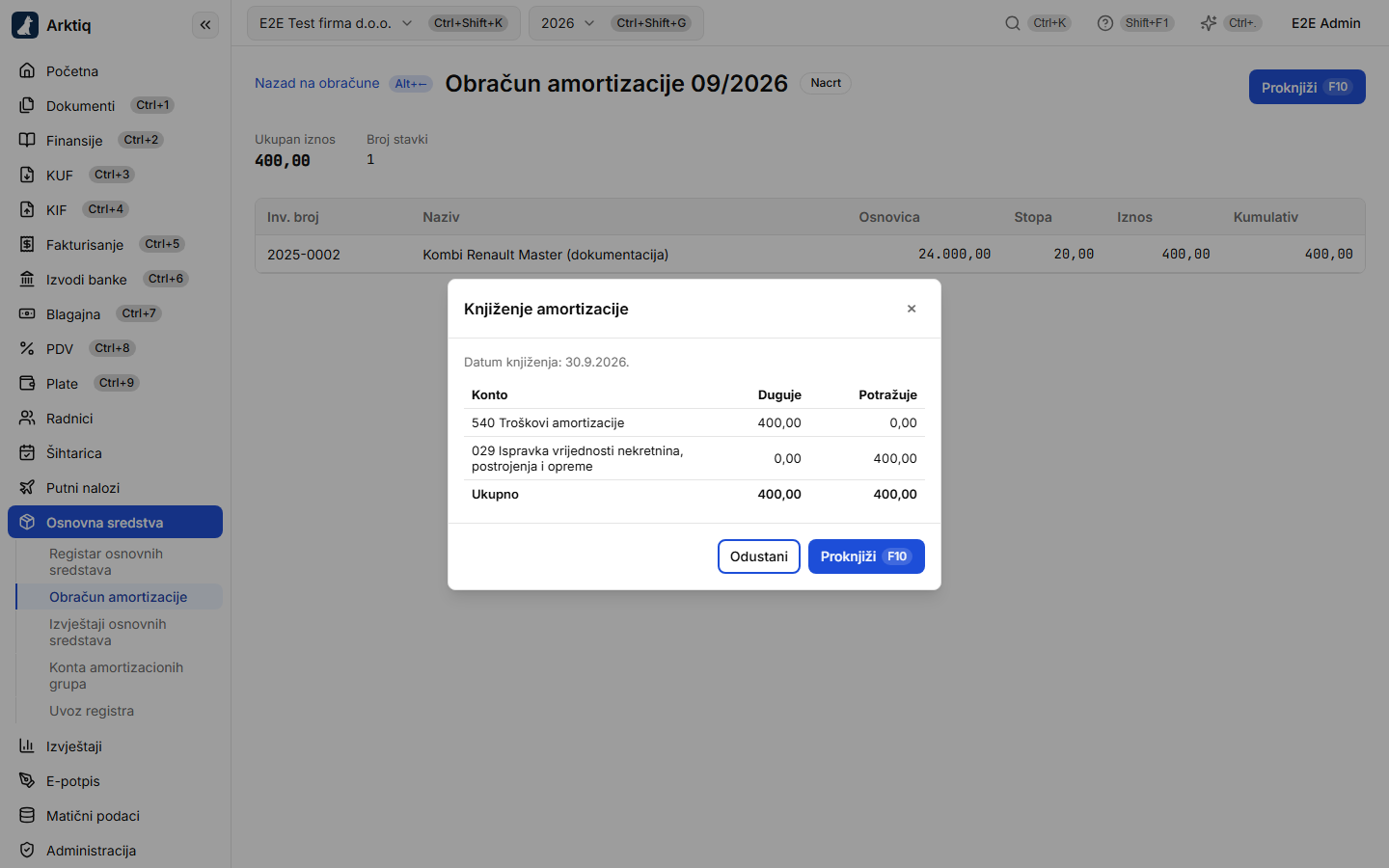
Task: Click the Dokumenti icon in the sidebar
Action: tap(27, 105)
